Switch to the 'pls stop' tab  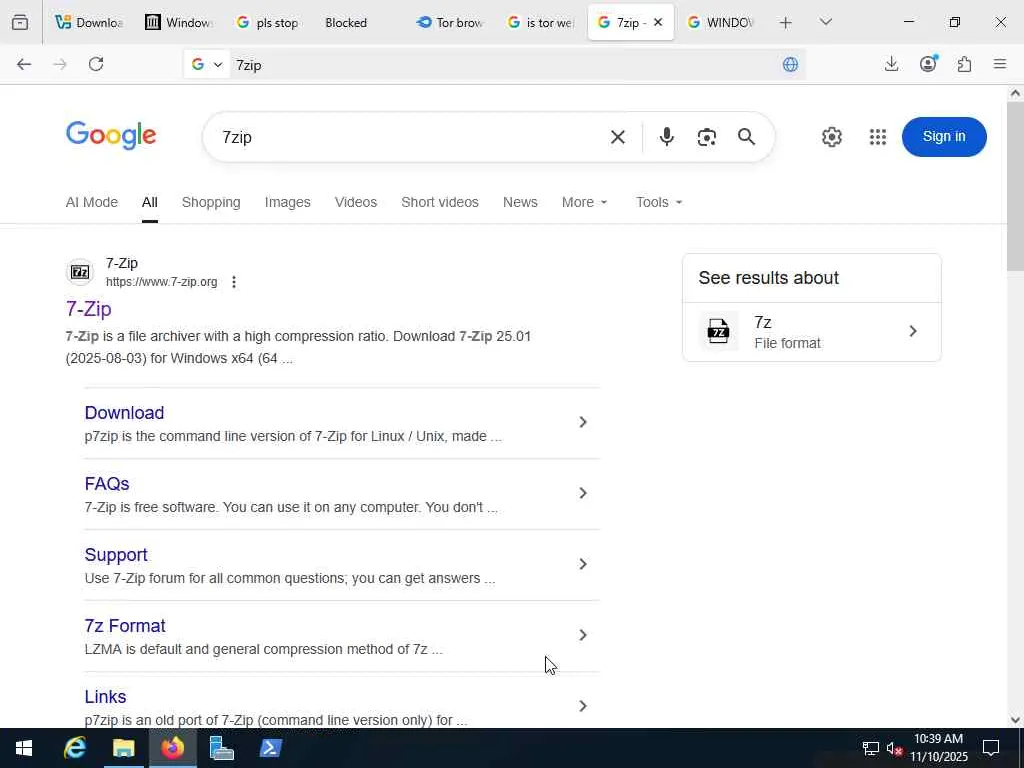(268, 22)
